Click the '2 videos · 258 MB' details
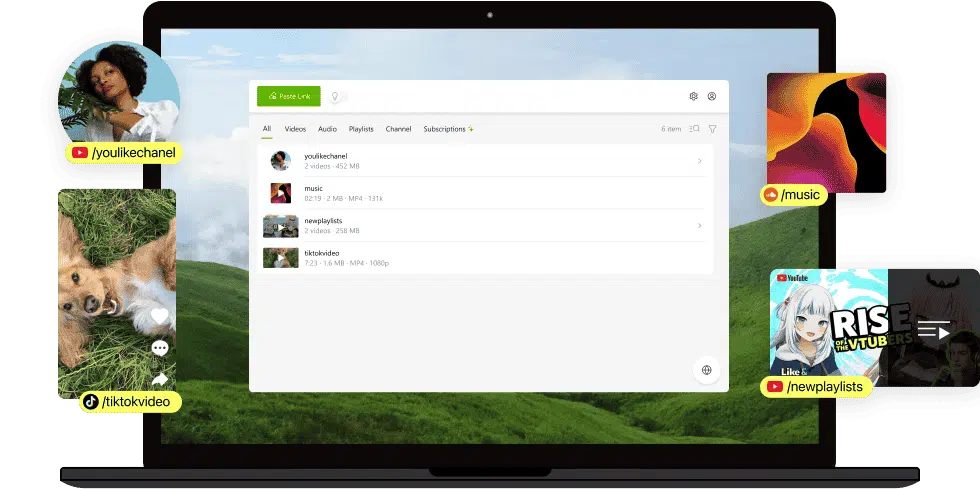980x489 pixels. tap(332, 231)
